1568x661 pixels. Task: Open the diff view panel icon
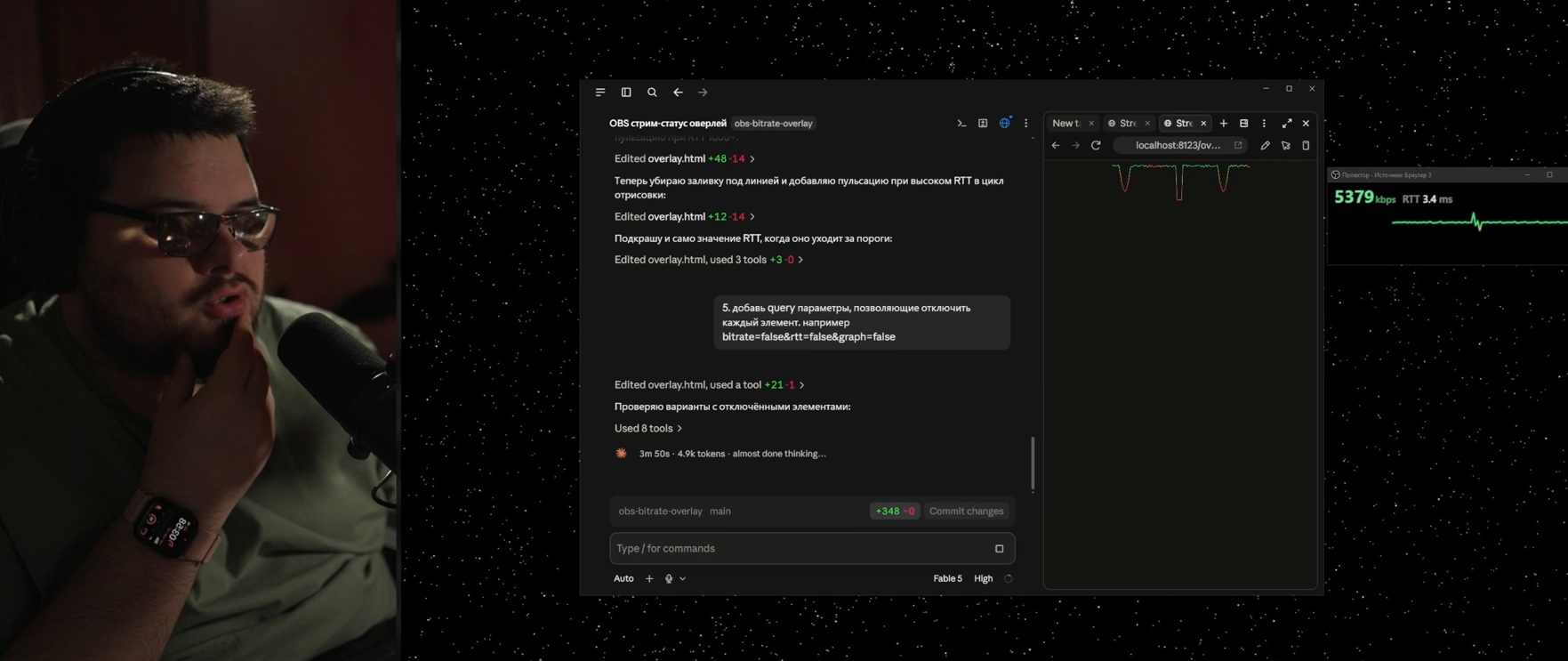click(x=983, y=124)
